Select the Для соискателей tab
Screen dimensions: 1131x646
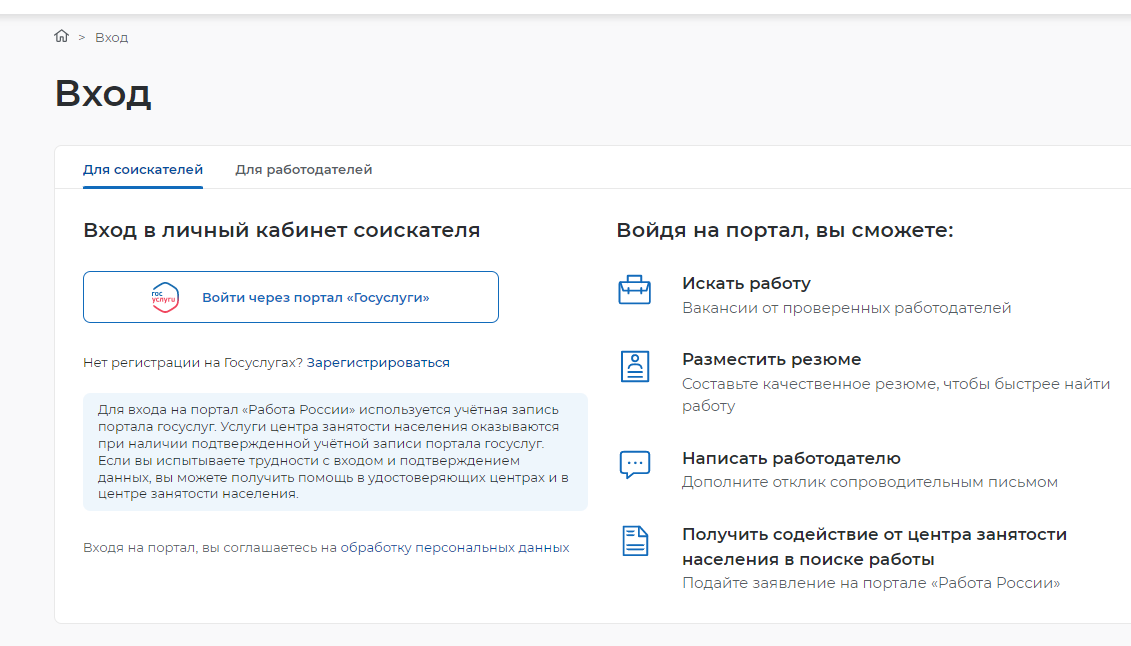tap(143, 170)
